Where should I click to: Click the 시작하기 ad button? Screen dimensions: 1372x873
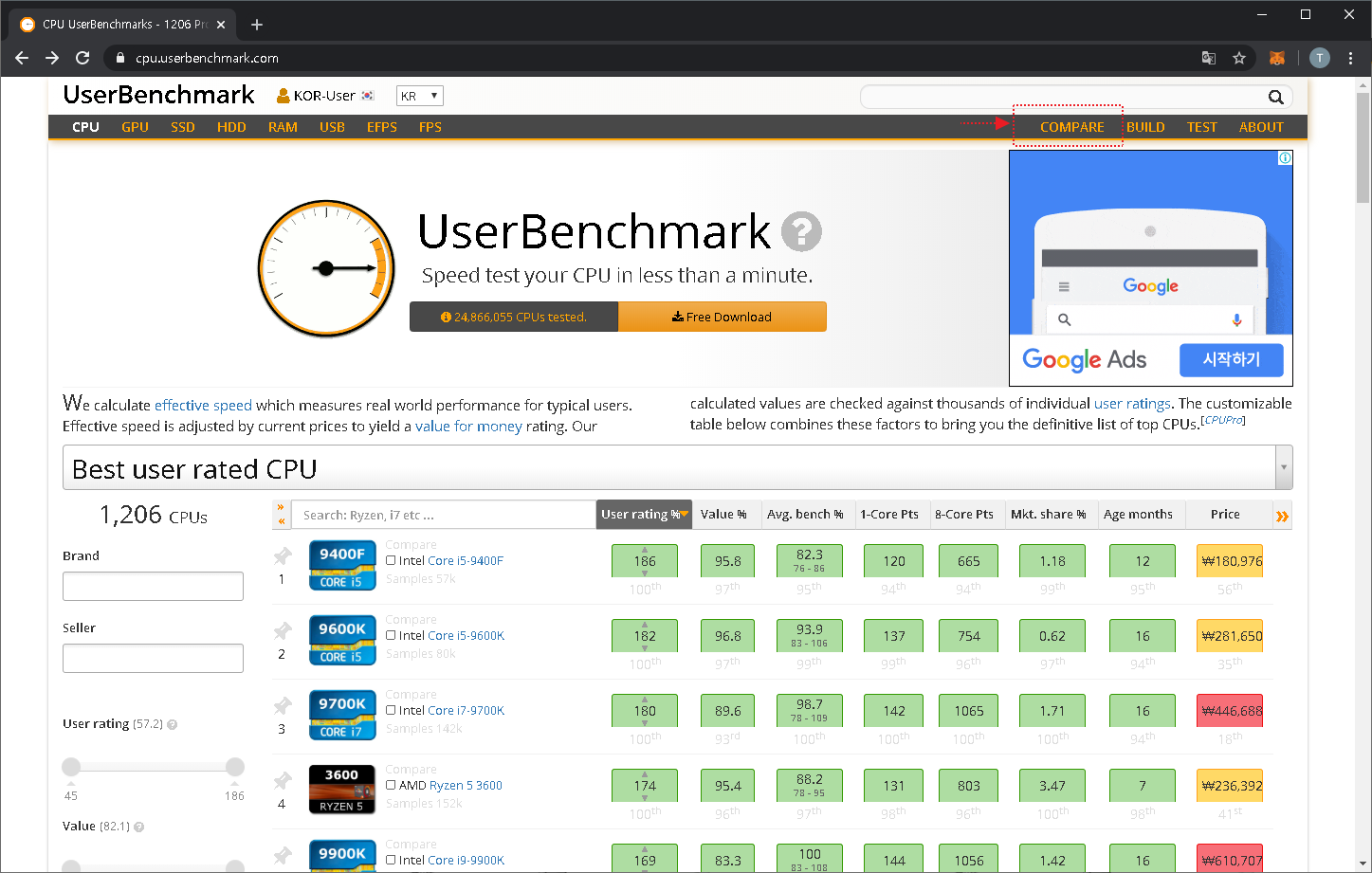coord(1232,359)
